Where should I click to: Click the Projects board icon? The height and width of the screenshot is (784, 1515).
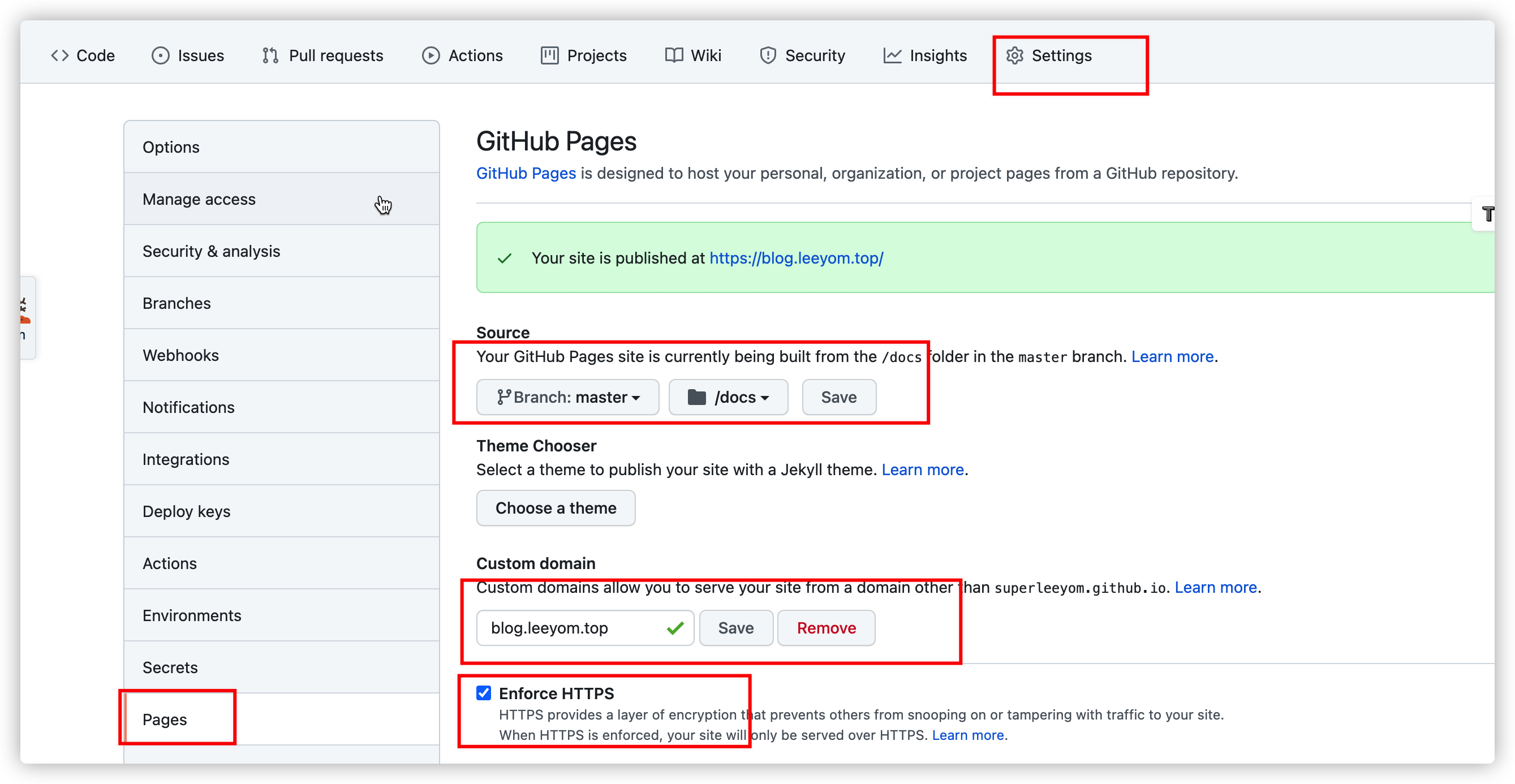(x=549, y=55)
